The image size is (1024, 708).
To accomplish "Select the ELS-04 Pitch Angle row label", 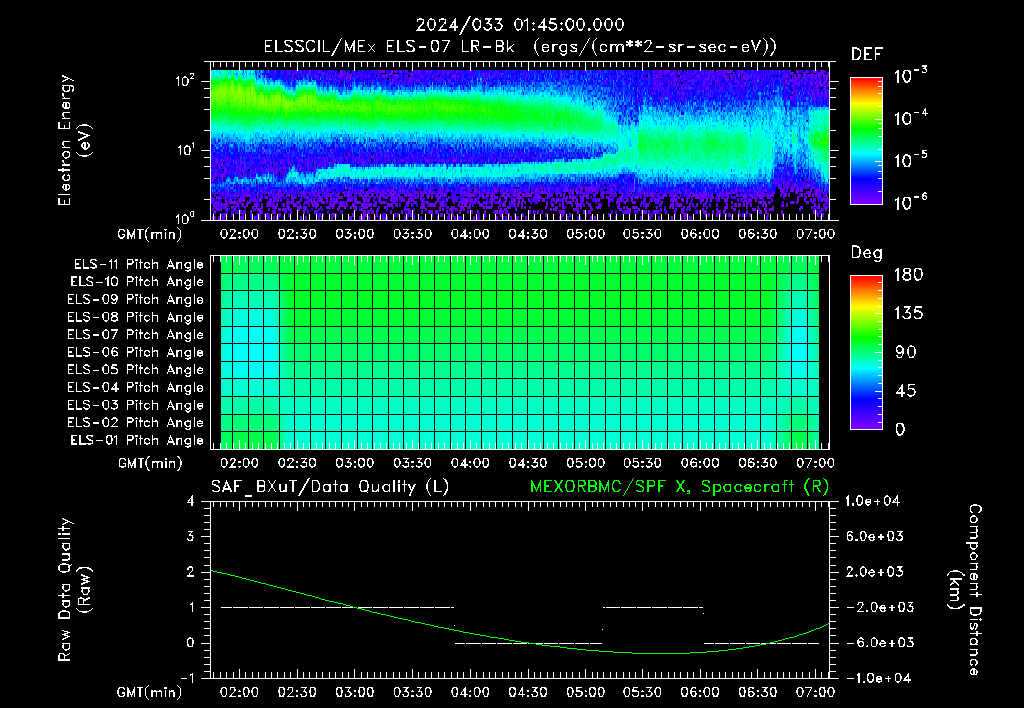I will click(135, 387).
